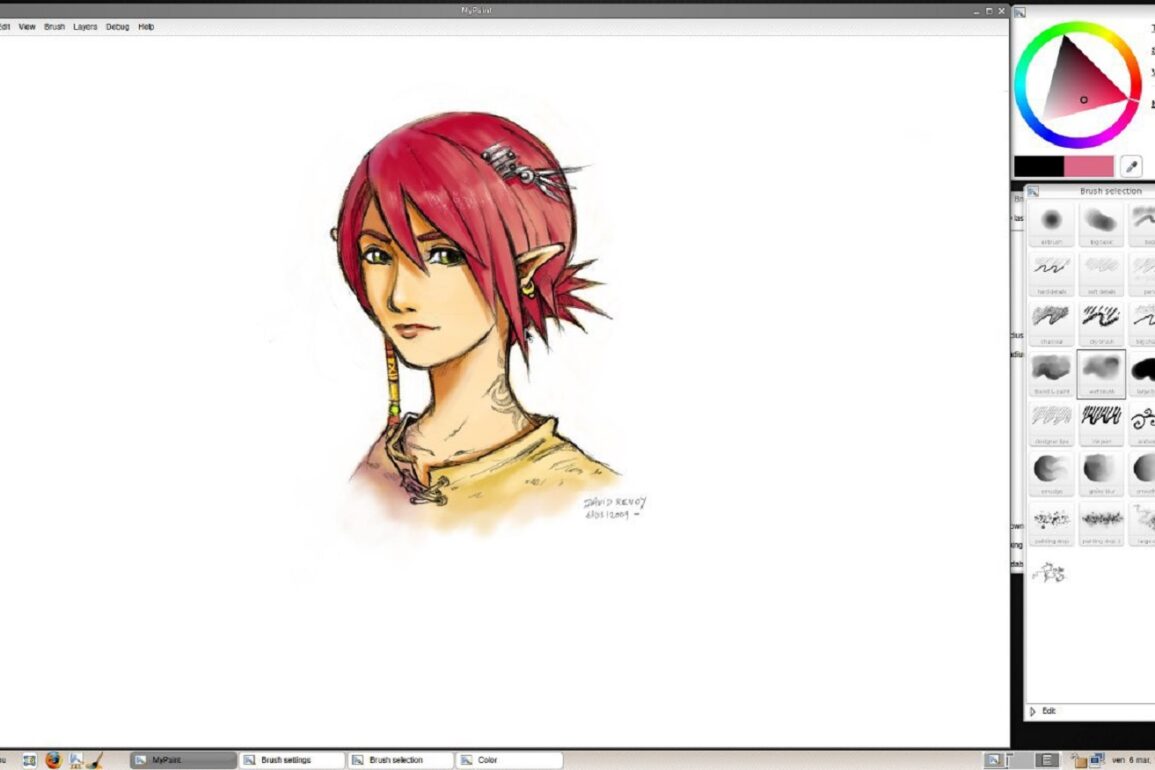The height and width of the screenshot is (770, 1155).
Task: Choose the hard details pencil brush
Action: pyautogui.click(x=1051, y=270)
